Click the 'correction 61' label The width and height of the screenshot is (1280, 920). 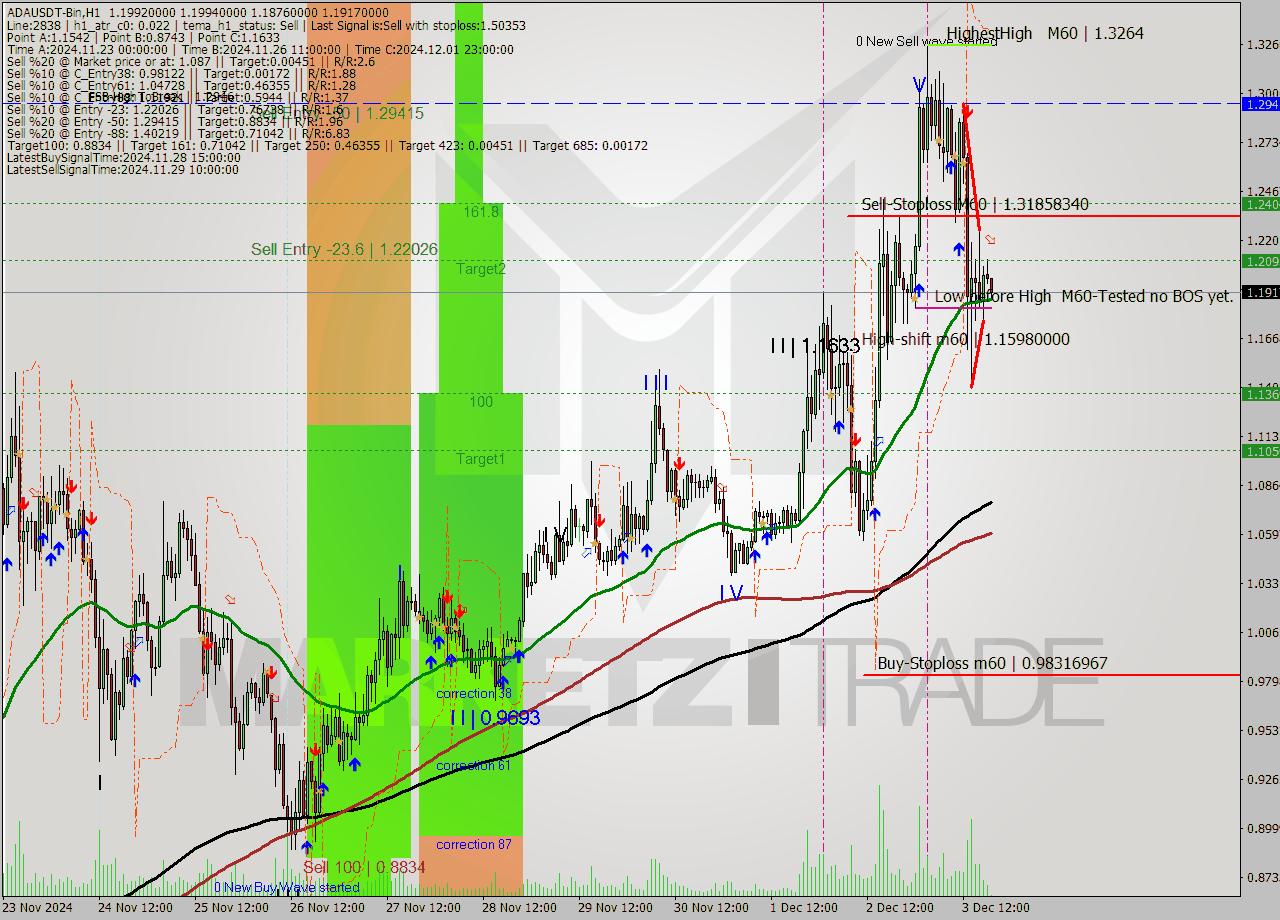coord(474,765)
